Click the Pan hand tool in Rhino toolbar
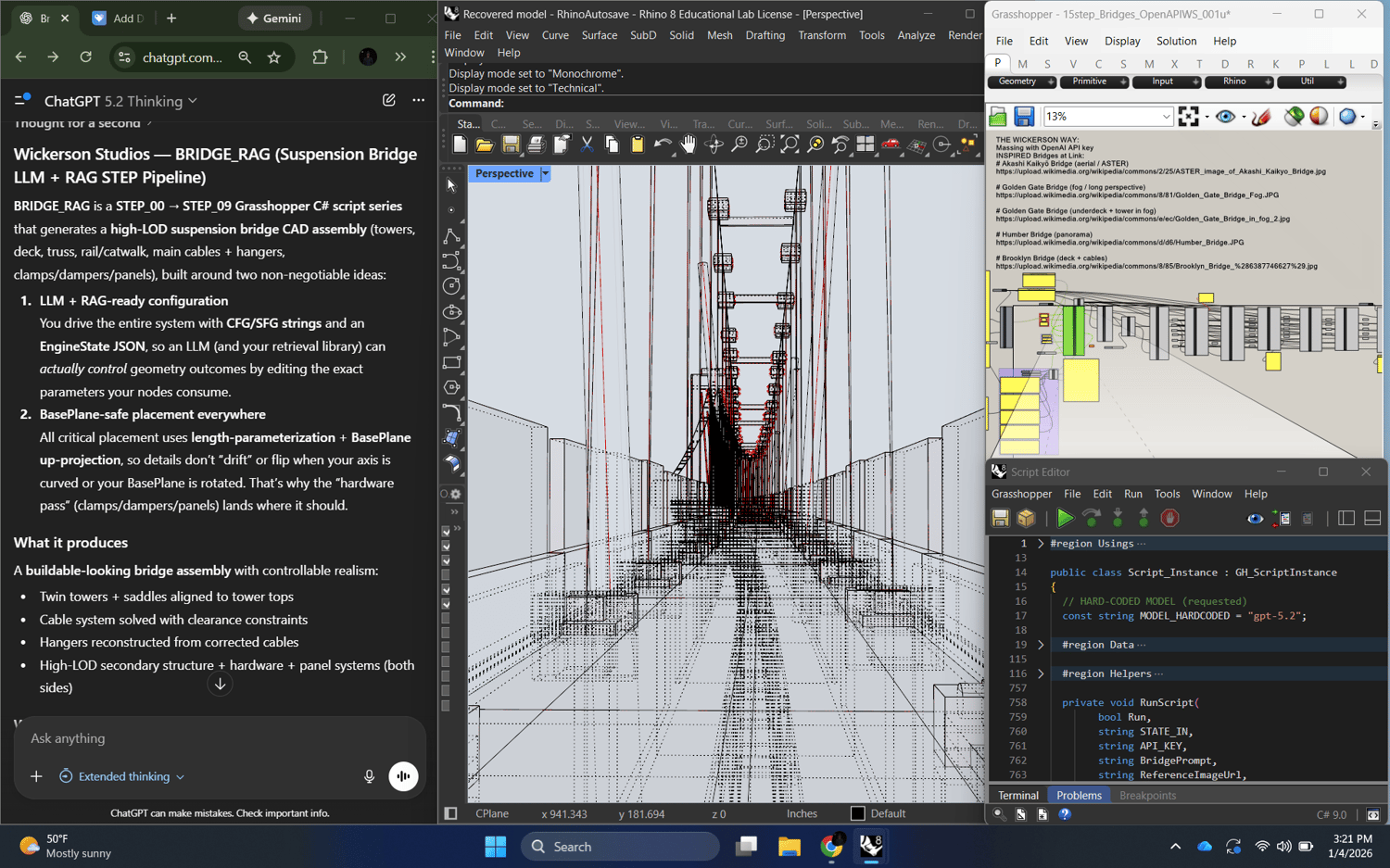This screenshot has width=1390, height=868. (x=688, y=145)
